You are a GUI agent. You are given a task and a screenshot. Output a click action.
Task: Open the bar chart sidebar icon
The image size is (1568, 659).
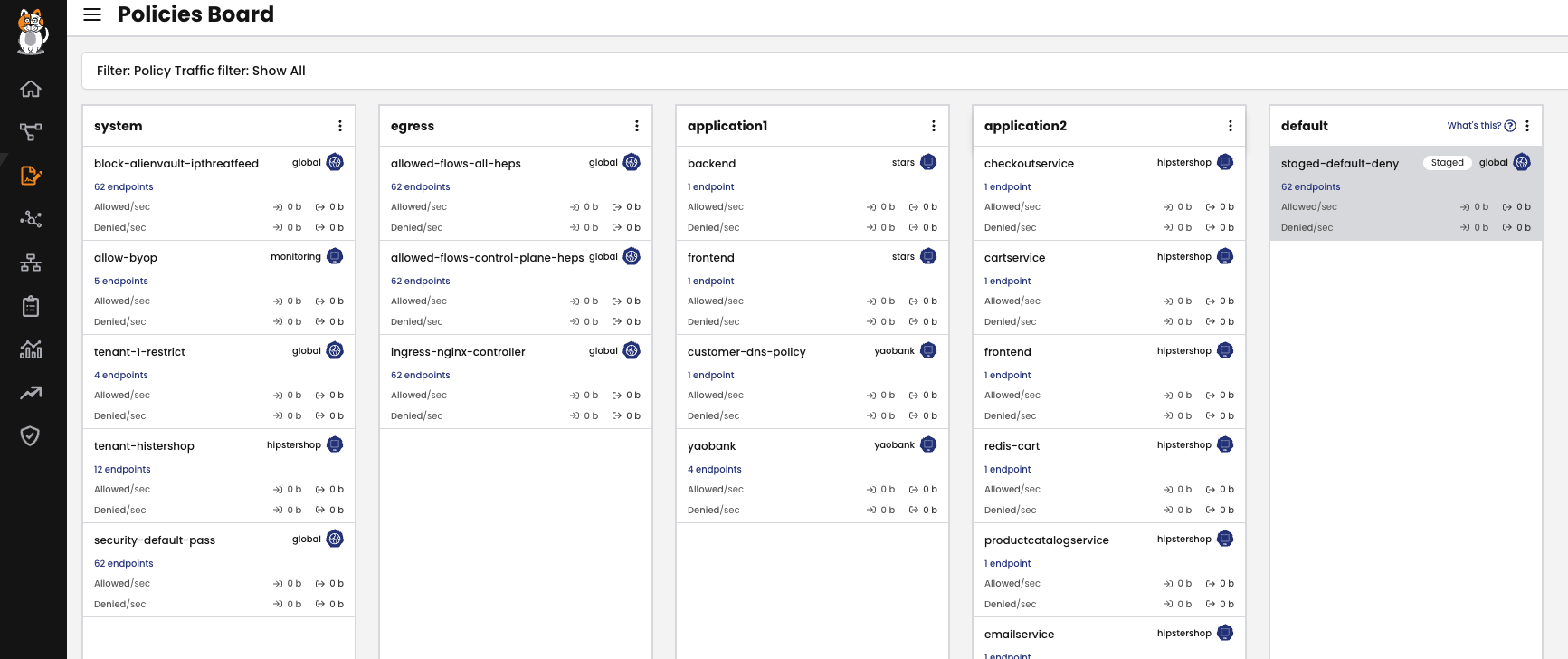point(31,349)
